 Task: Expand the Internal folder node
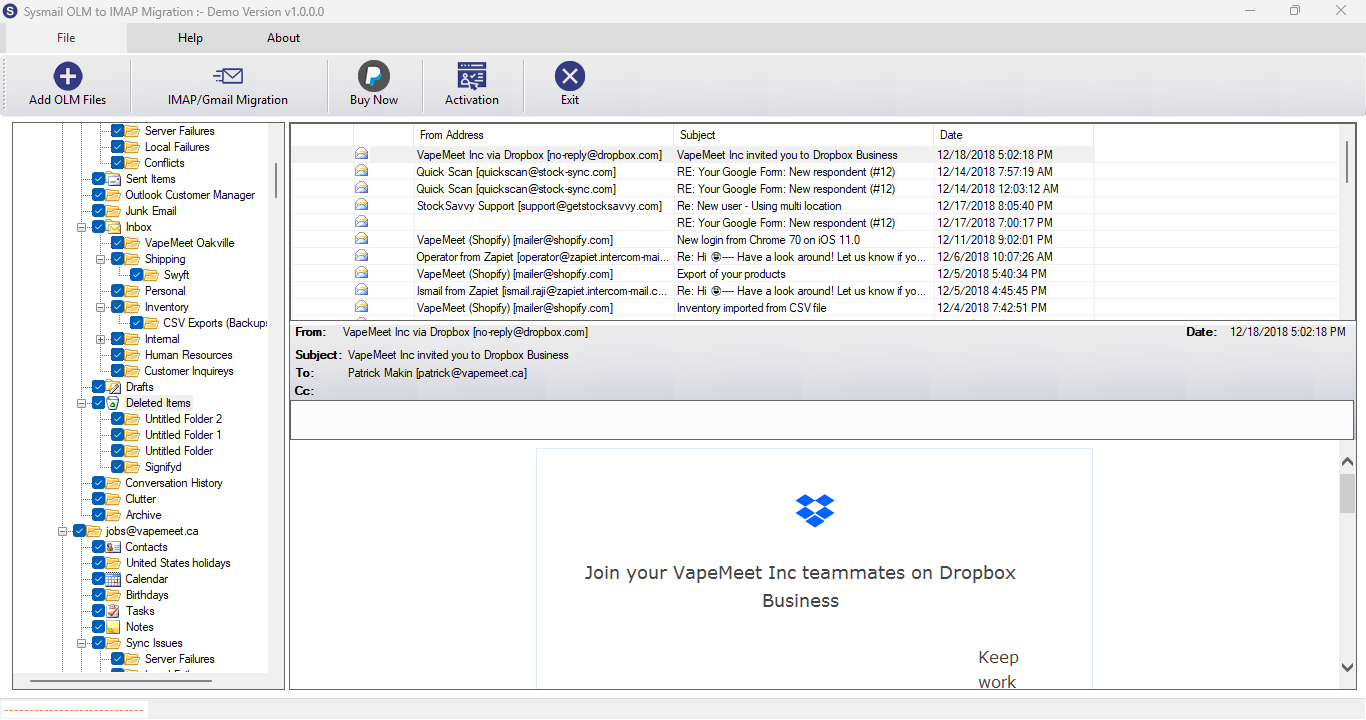click(x=100, y=339)
